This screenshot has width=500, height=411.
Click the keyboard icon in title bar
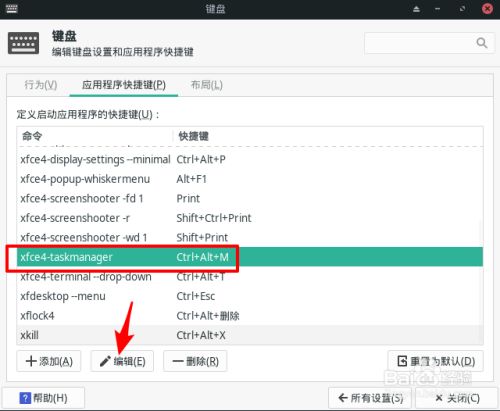(x=12, y=8)
